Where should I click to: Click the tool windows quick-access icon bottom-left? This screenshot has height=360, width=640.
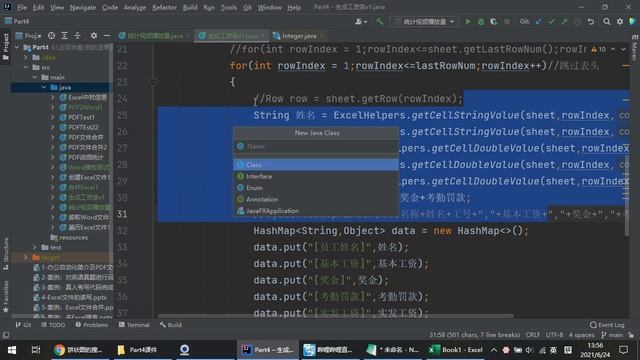click(6, 335)
